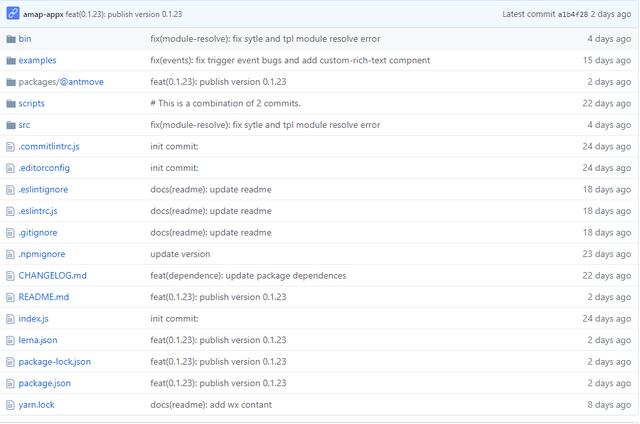Viewport: 640px width, 424px height.
Task: Click the src folder icon
Action: tap(11, 125)
